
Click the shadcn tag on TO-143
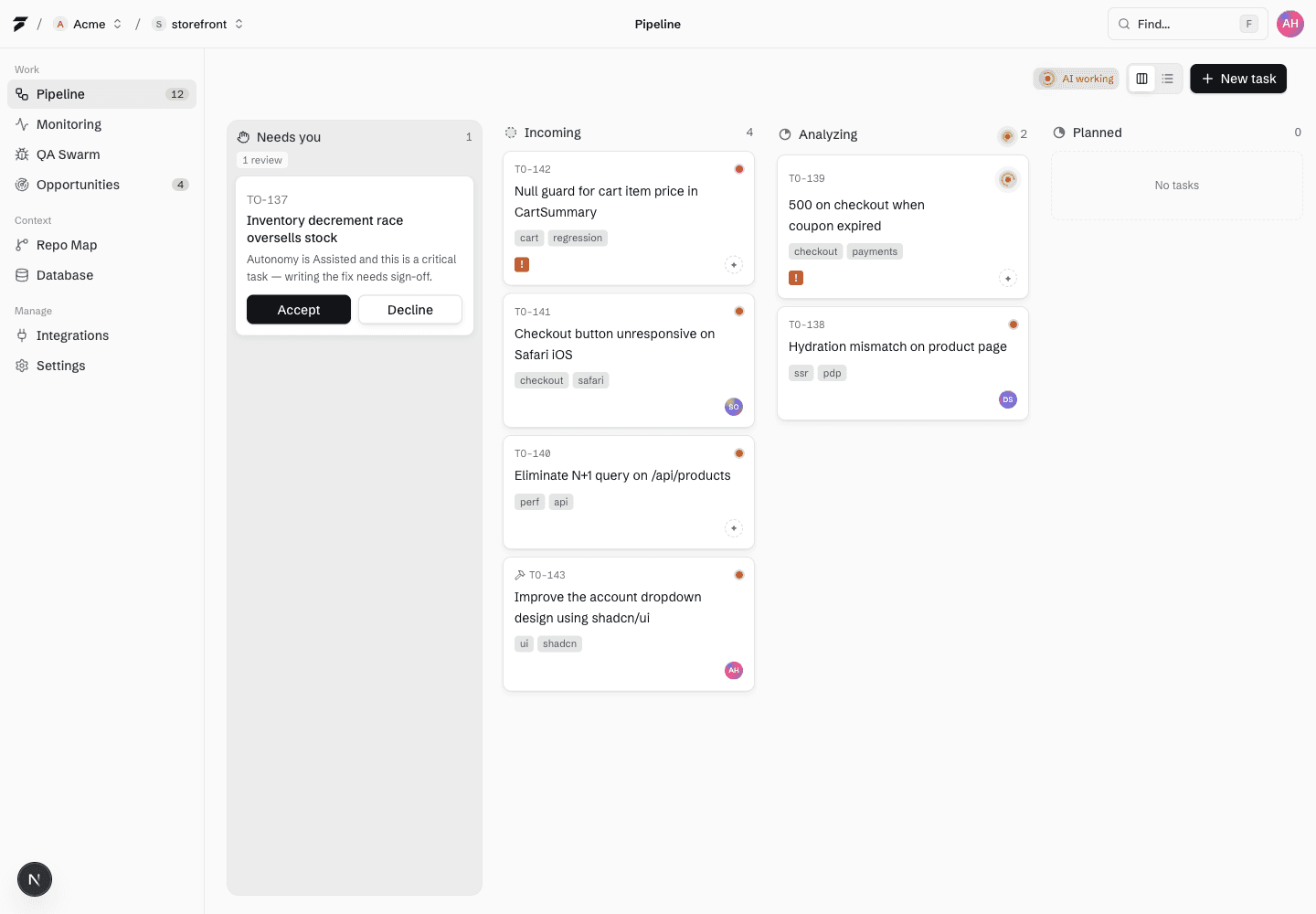point(559,643)
